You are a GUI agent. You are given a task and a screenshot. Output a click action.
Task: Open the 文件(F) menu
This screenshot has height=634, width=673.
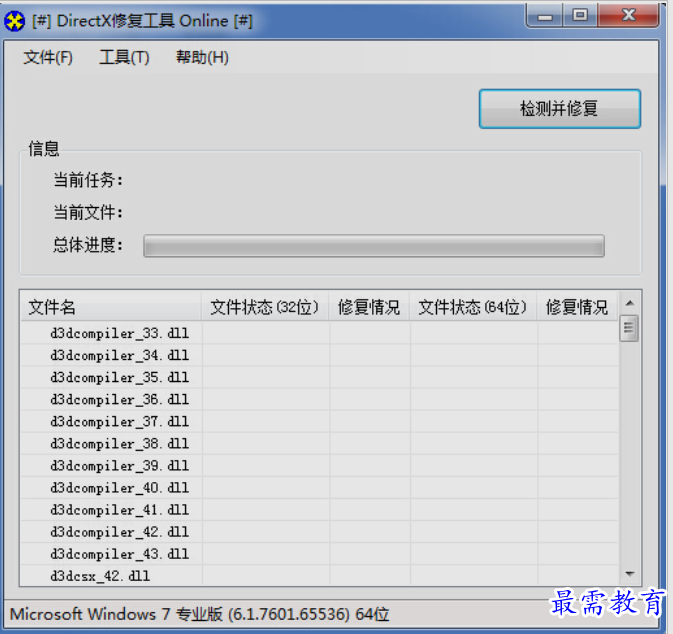click(48, 57)
